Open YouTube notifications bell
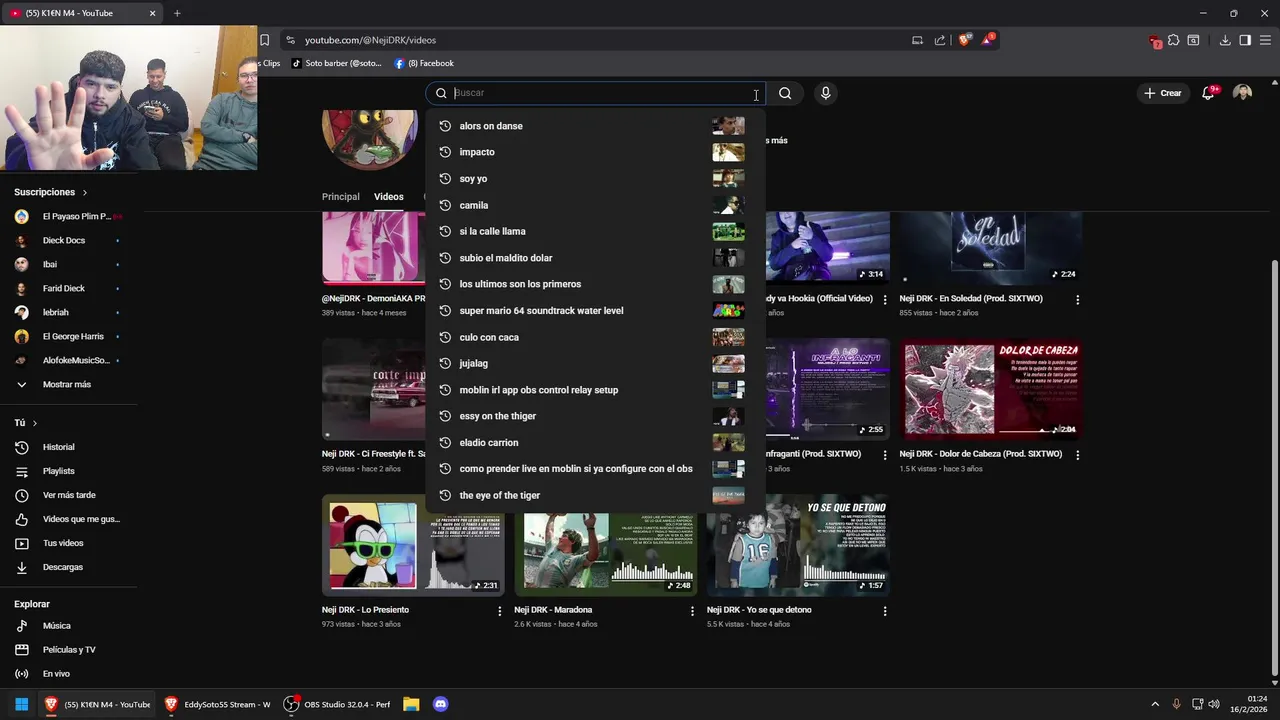 pyautogui.click(x=1208, y=93)
